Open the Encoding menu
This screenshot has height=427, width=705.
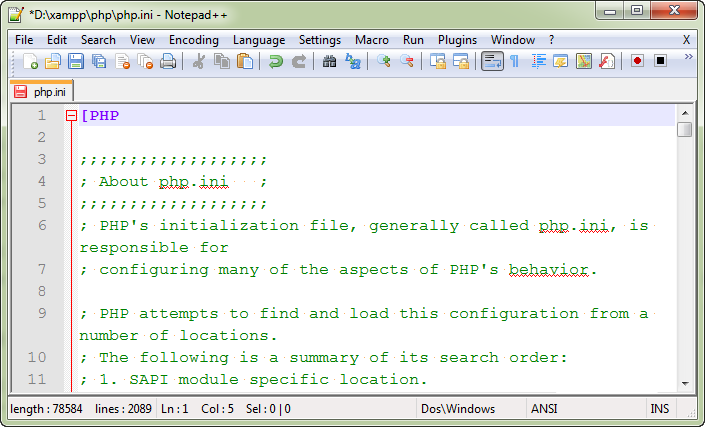[x=194, y=40]
